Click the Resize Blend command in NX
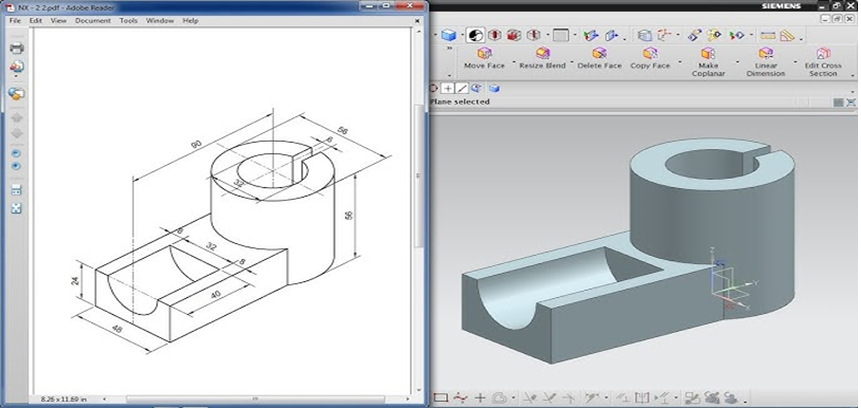This screenshot has width=861, height=408. pos(543,58)
